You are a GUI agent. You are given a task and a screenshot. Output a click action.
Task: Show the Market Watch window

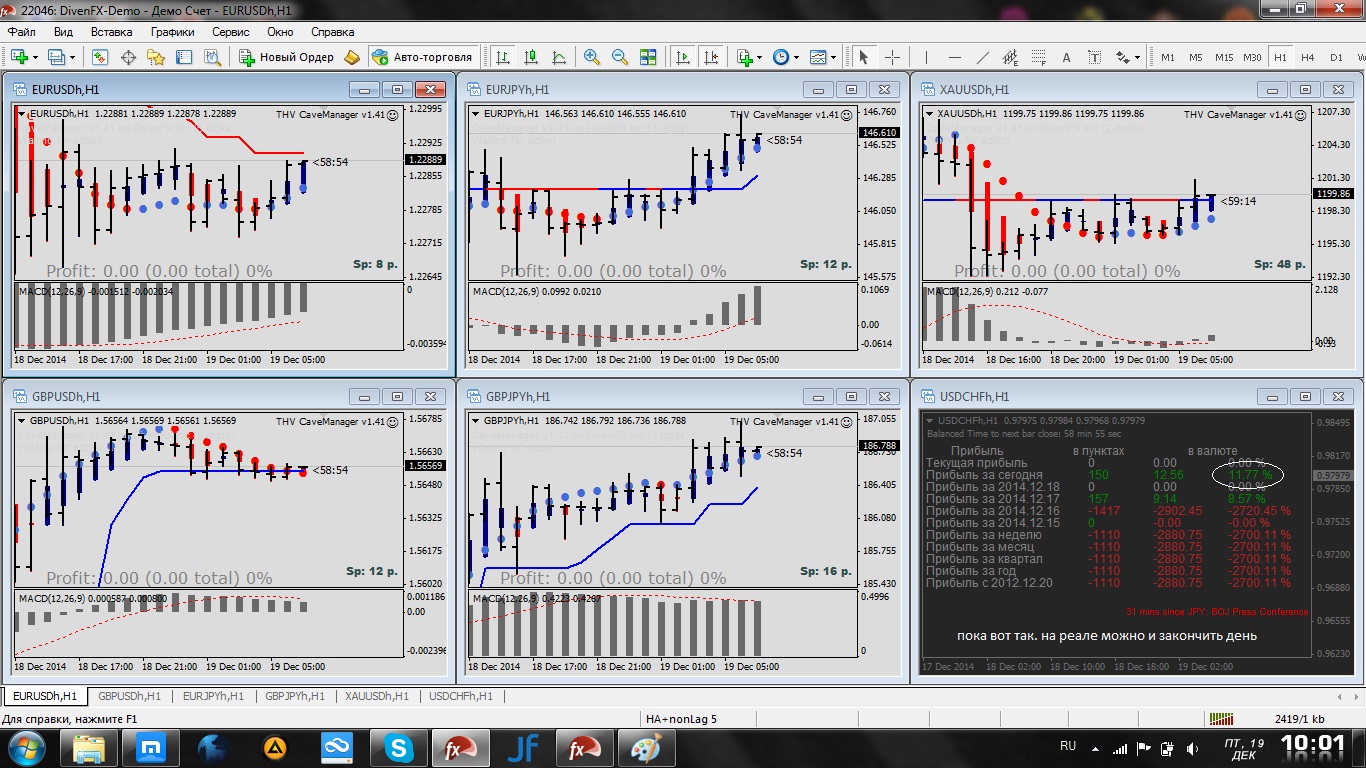tap(101, 57)
